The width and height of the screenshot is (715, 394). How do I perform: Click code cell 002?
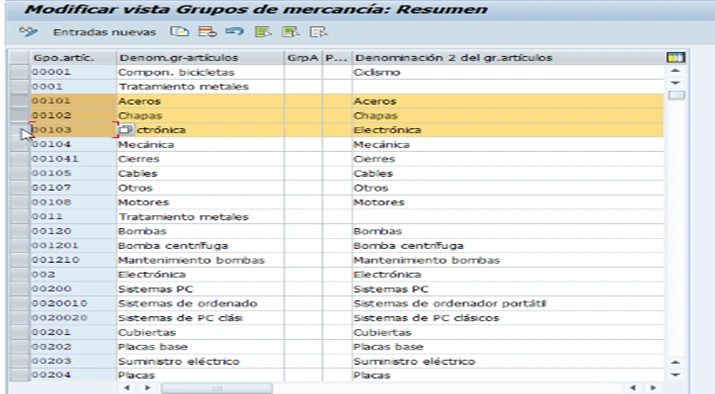(x=73, y=275)
